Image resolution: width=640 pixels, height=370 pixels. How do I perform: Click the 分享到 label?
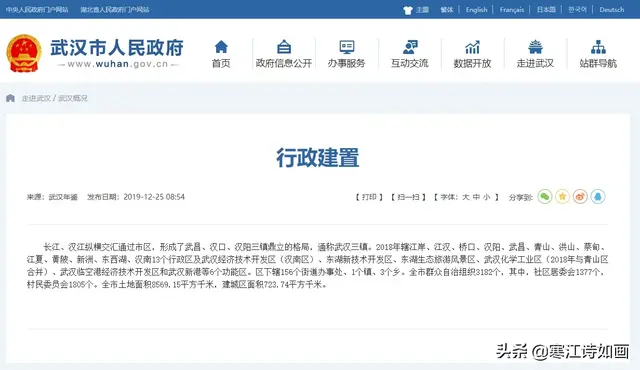521,197
